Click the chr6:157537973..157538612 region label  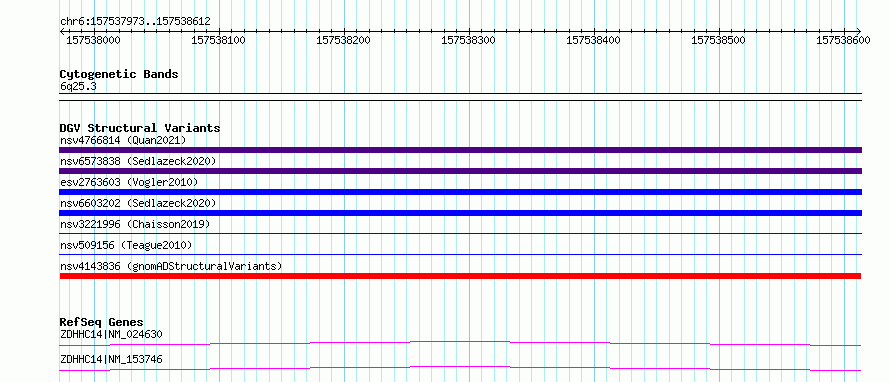(135, 22)
